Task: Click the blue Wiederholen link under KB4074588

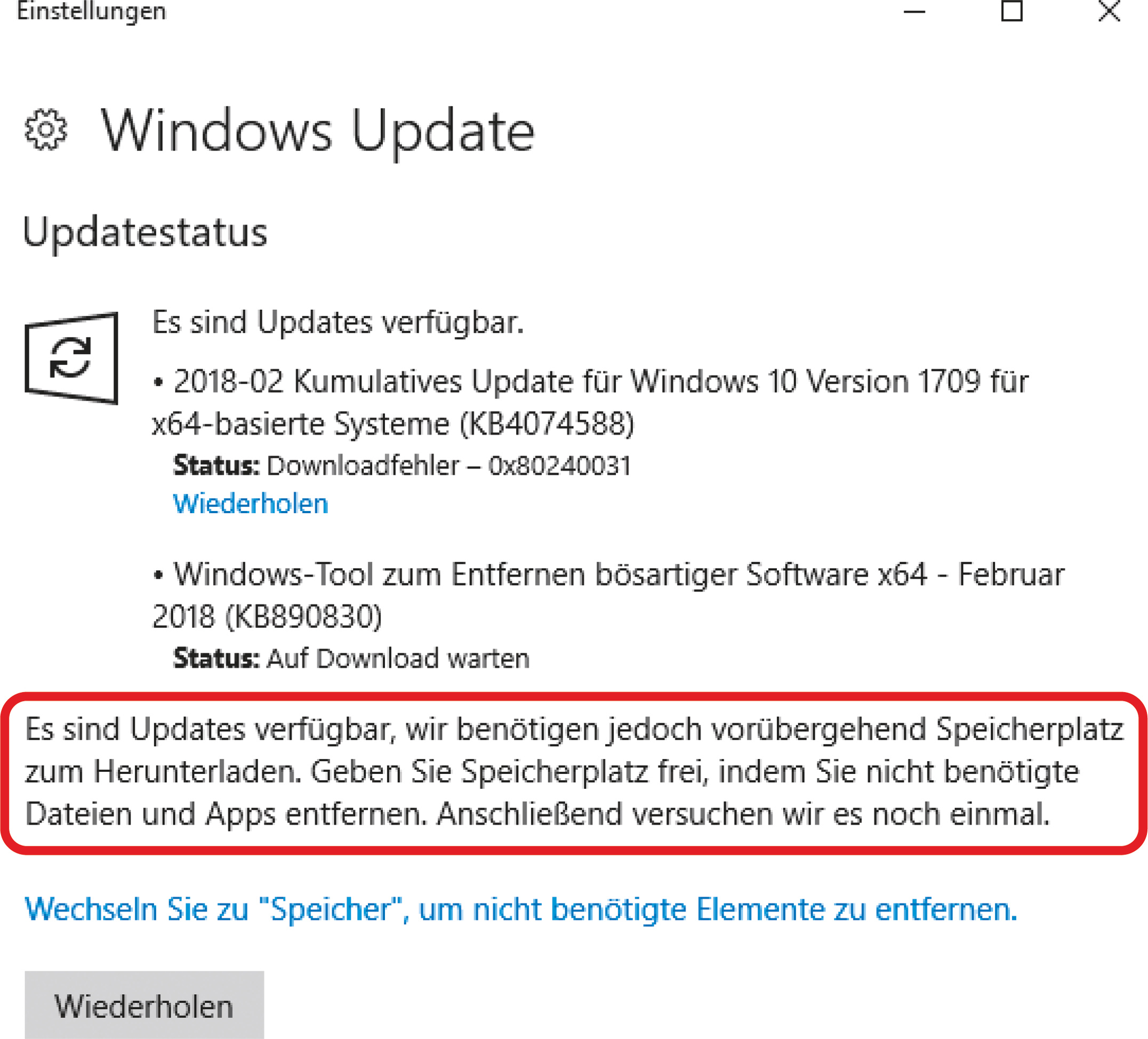Action: tap(251, 504)
